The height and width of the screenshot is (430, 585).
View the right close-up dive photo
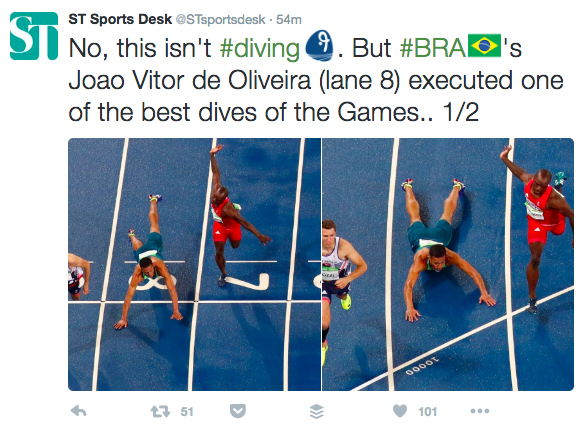point(448,264)
